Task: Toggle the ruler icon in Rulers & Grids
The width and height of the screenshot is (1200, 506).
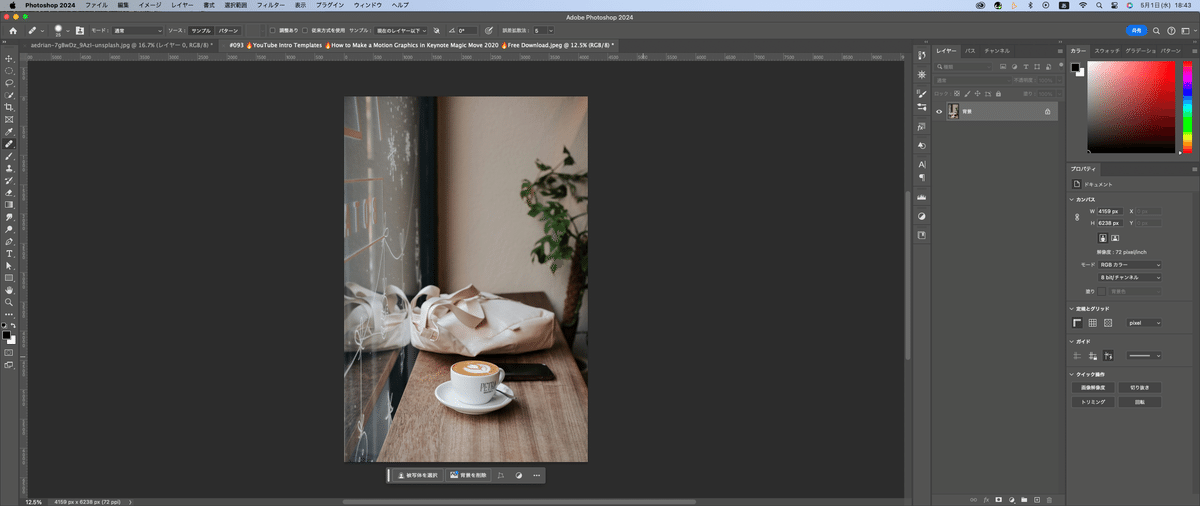Action: point(1078,323)
